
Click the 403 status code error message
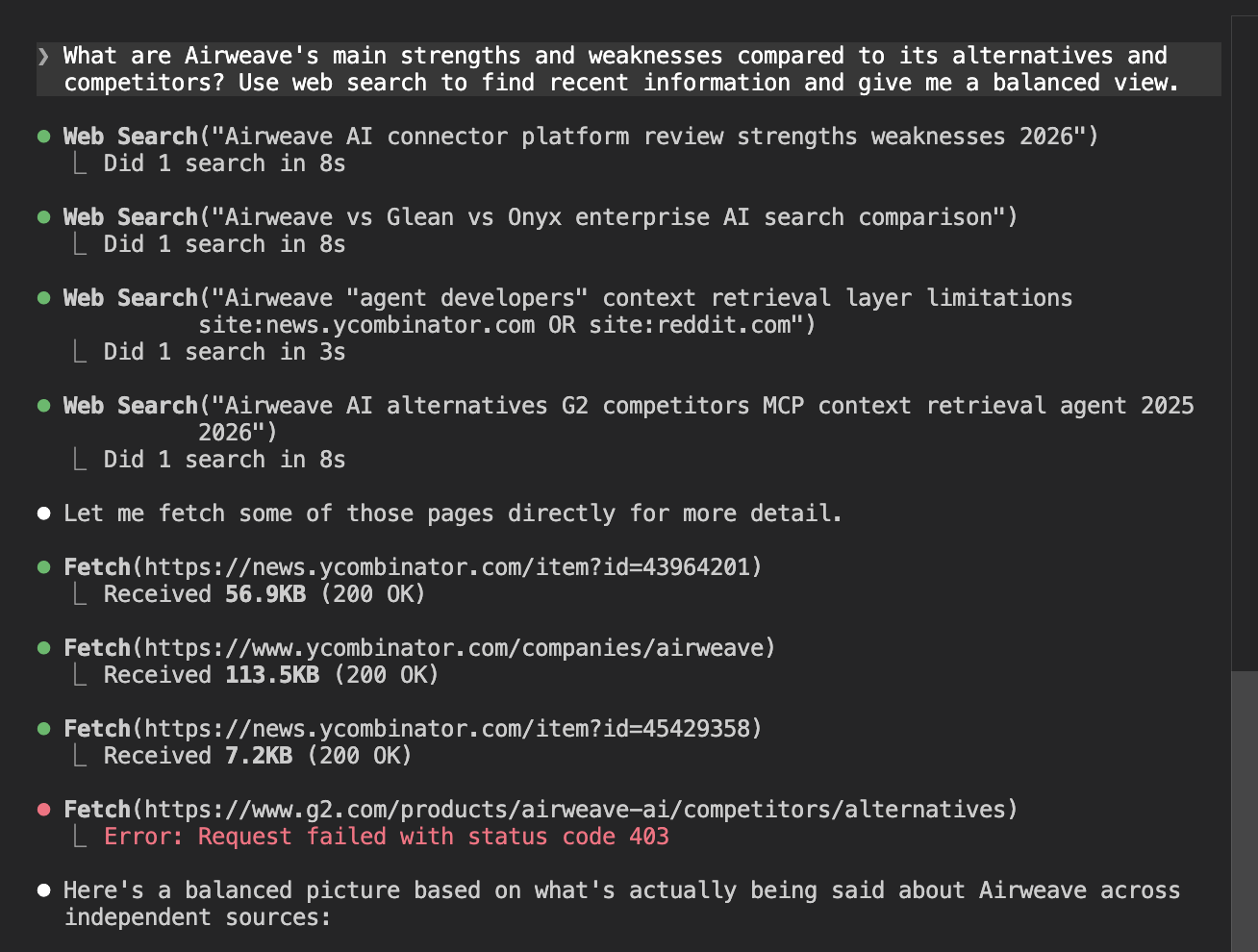click(x=386, y=837)
